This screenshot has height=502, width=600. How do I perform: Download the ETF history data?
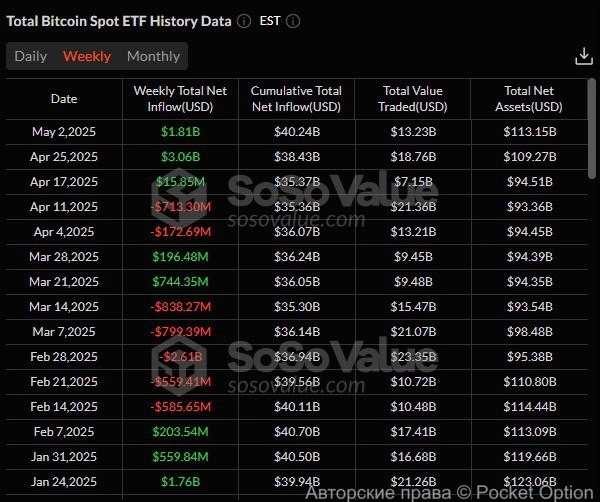pos(584,57)
